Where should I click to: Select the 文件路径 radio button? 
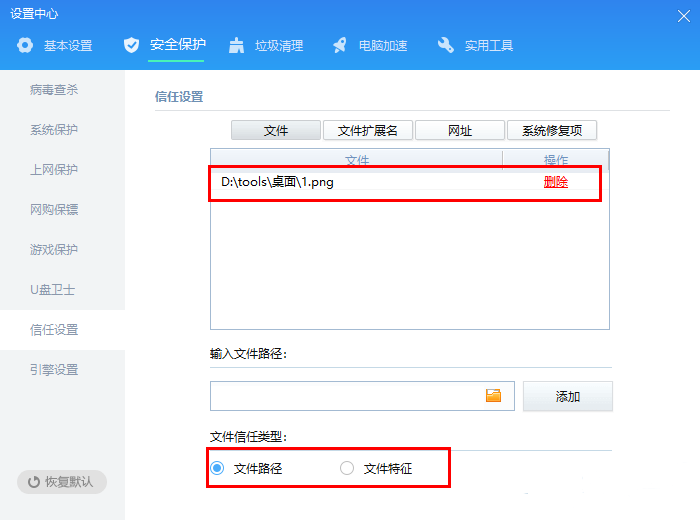(217, 468)
